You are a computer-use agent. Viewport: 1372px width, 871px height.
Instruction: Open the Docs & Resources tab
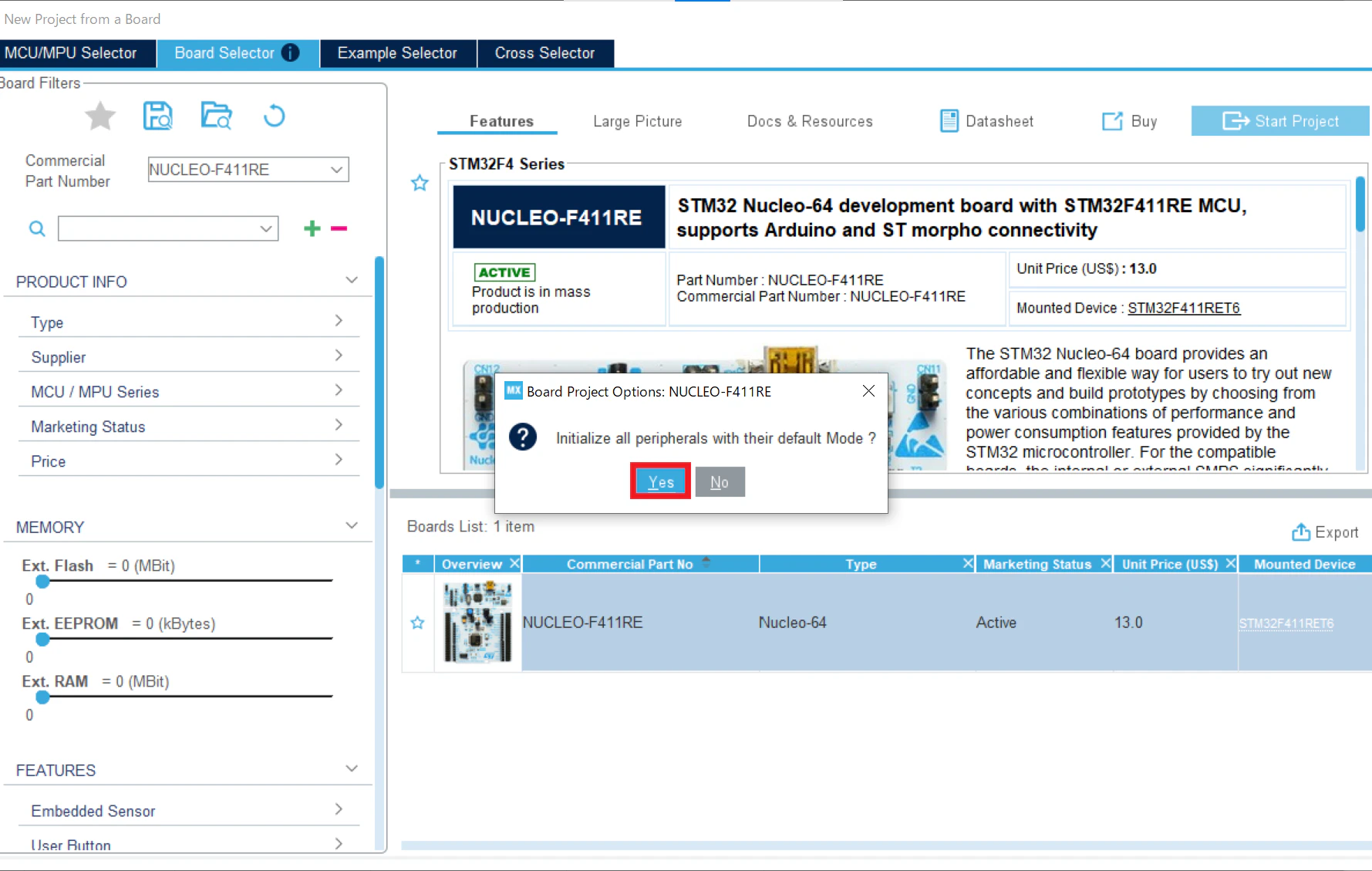pyautogui.click(x=810, y=121)
